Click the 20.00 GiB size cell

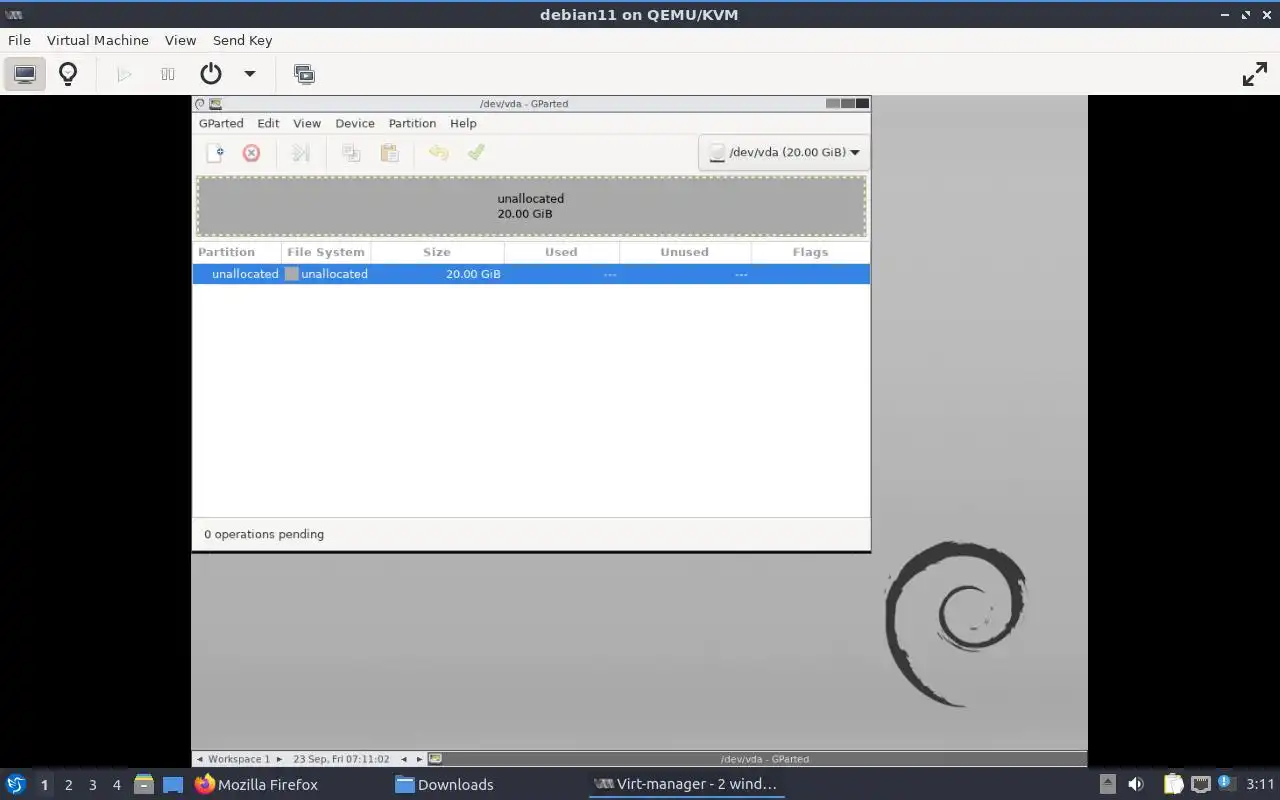click(x=473, y=274)
